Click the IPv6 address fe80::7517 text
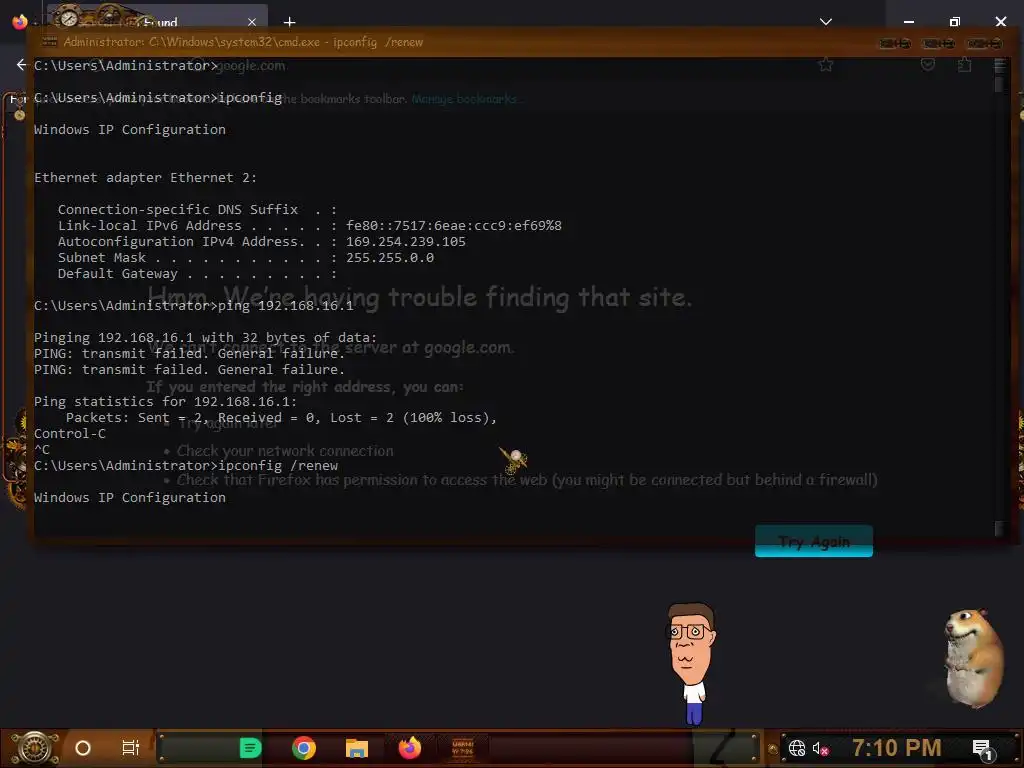The image size is (1024, 768). tap(454, 225)
